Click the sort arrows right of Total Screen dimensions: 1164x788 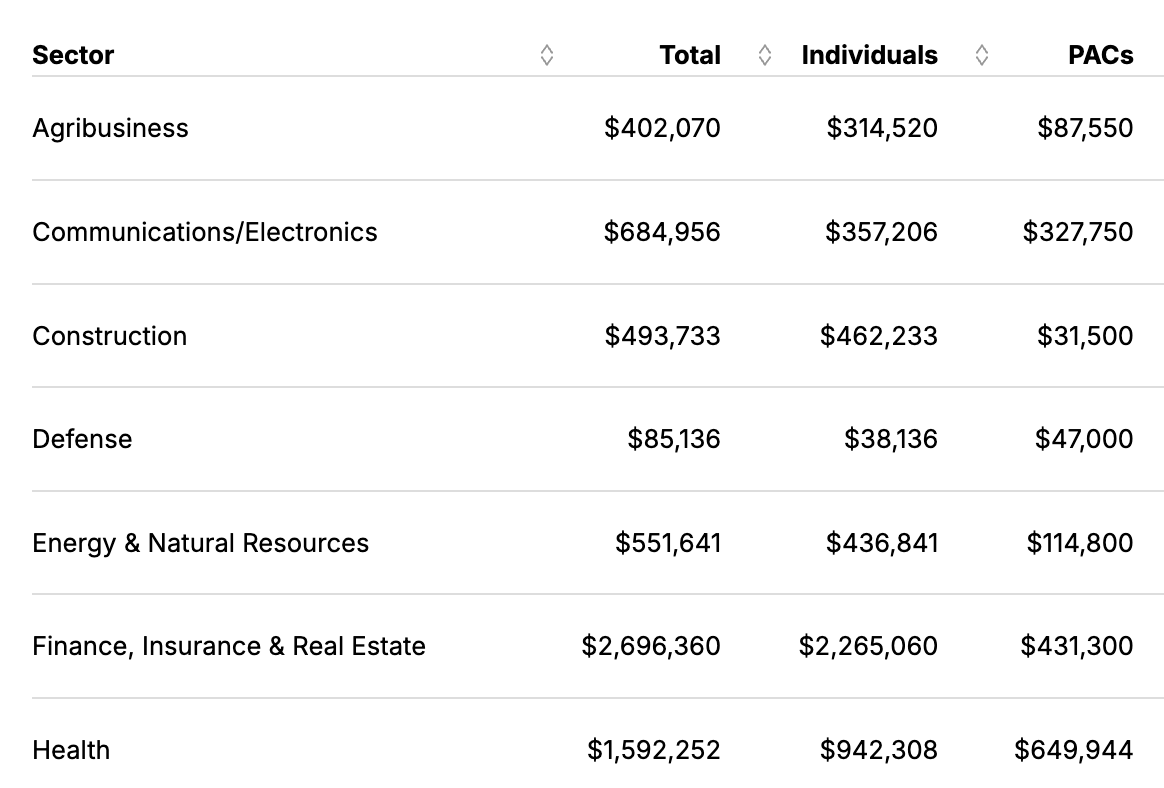(x=765, y=56)
